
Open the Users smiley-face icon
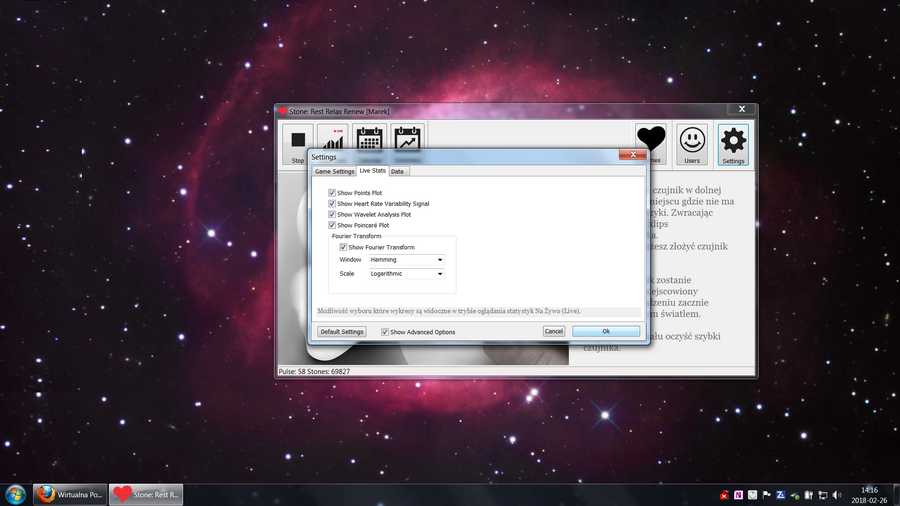tap(692, 139)
